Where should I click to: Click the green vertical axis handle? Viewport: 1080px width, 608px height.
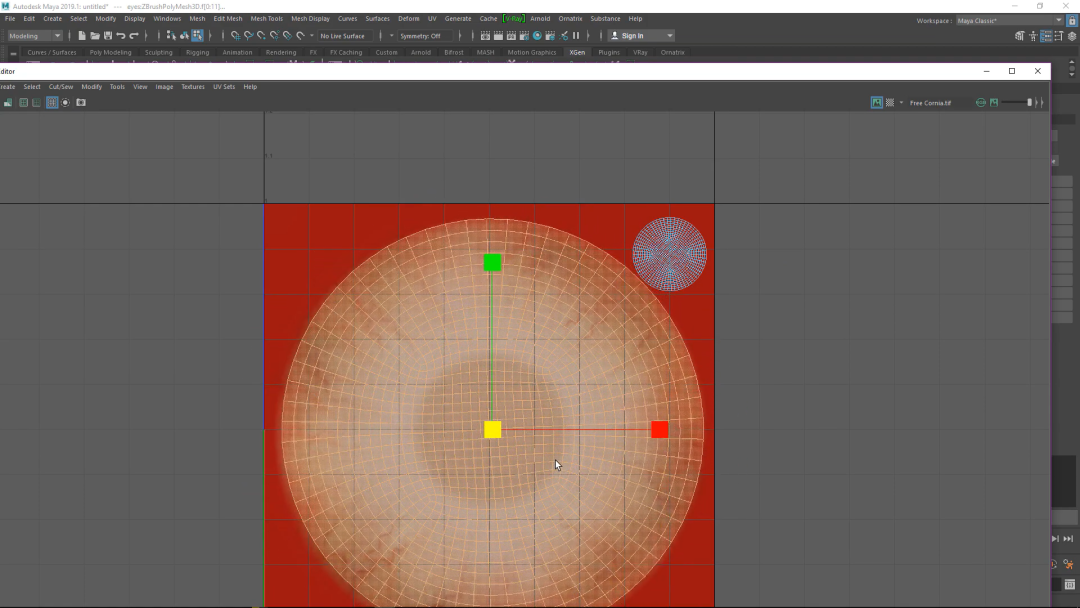tap(492, 263)
